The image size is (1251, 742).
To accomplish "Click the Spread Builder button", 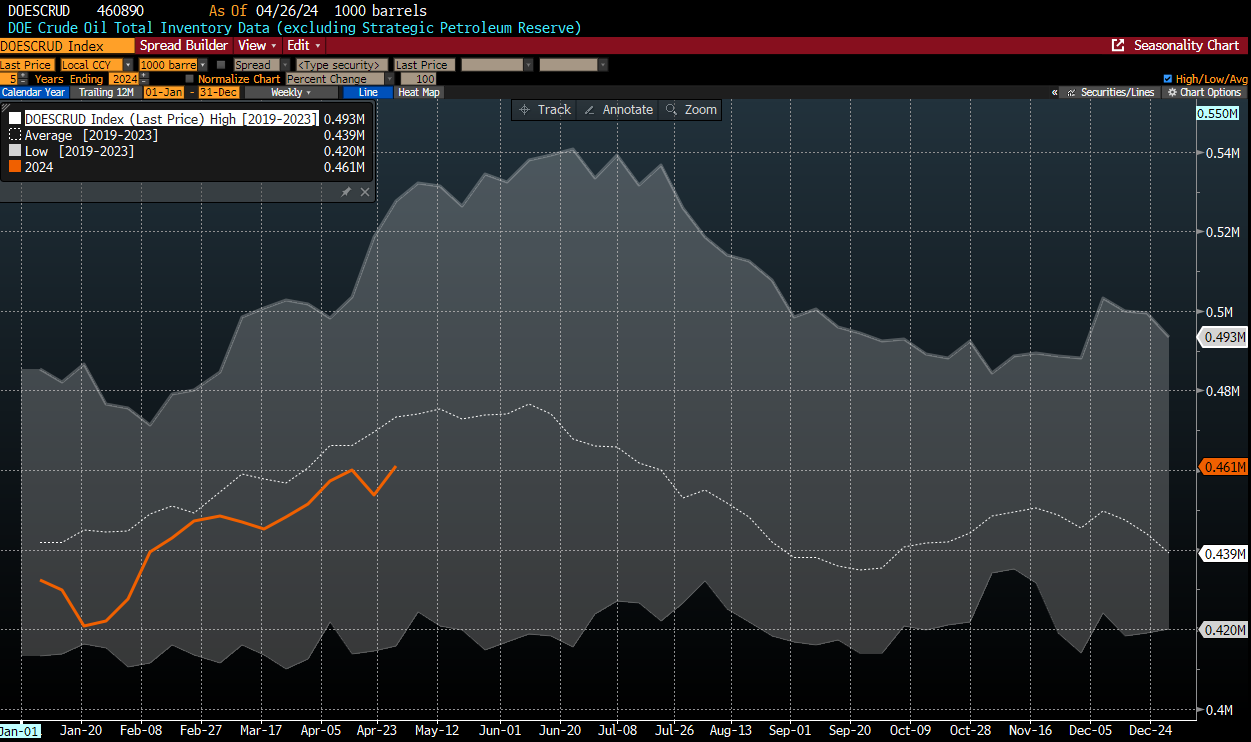I will pyautogui.click(x=184, y=46).
